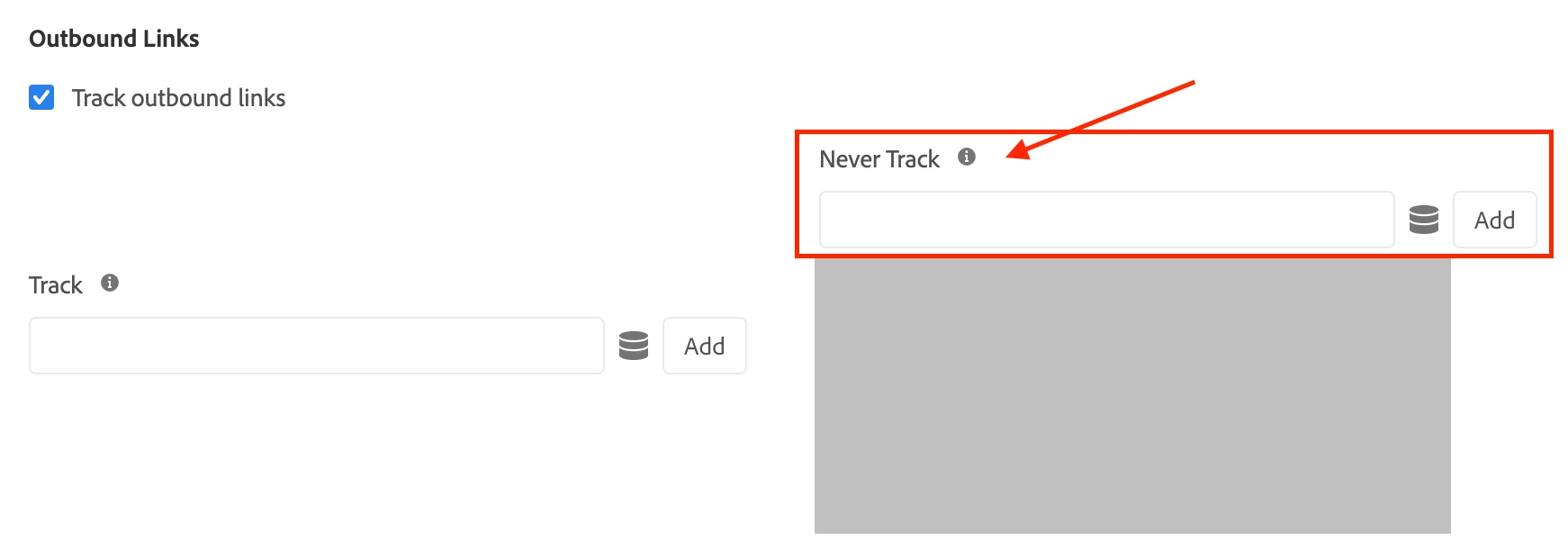
Task: Click the 'Track' field label text
Action: (56, 285)
